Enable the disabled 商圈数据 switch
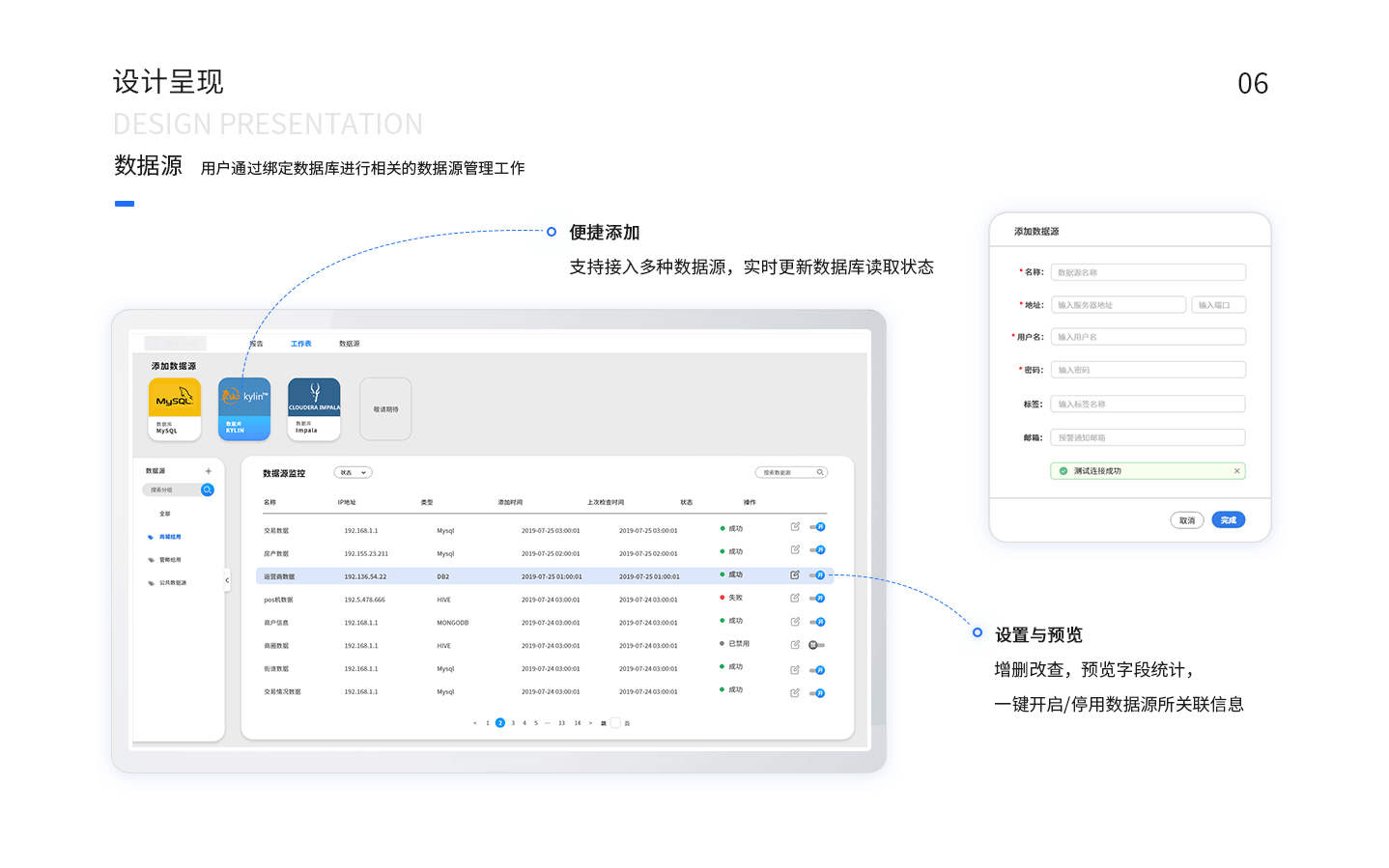 [x=817, y=645]
